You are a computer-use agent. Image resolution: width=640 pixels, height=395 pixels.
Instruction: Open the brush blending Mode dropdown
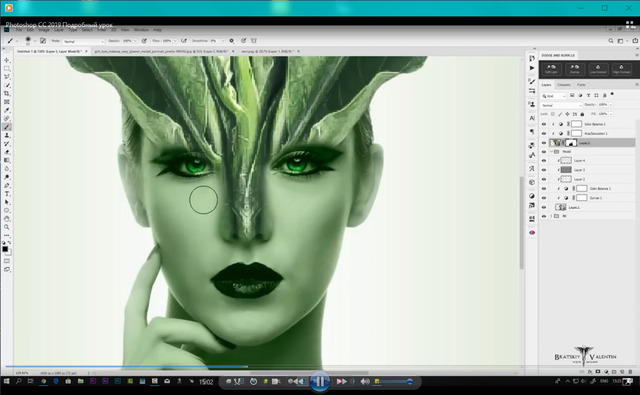point(84,41)
